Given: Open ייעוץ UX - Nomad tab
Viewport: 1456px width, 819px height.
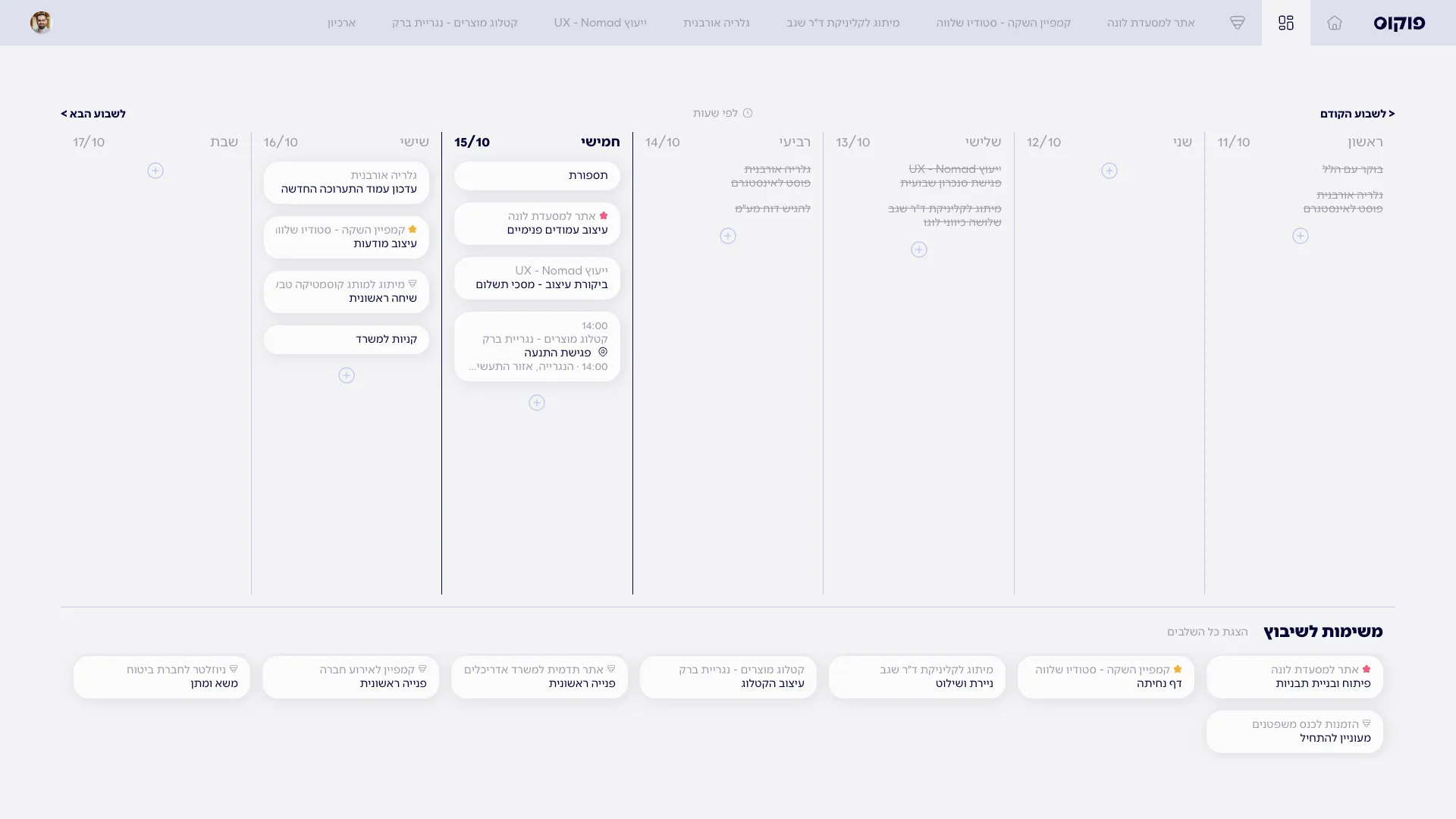Looking at the screenshot, I should pos(600,23).
